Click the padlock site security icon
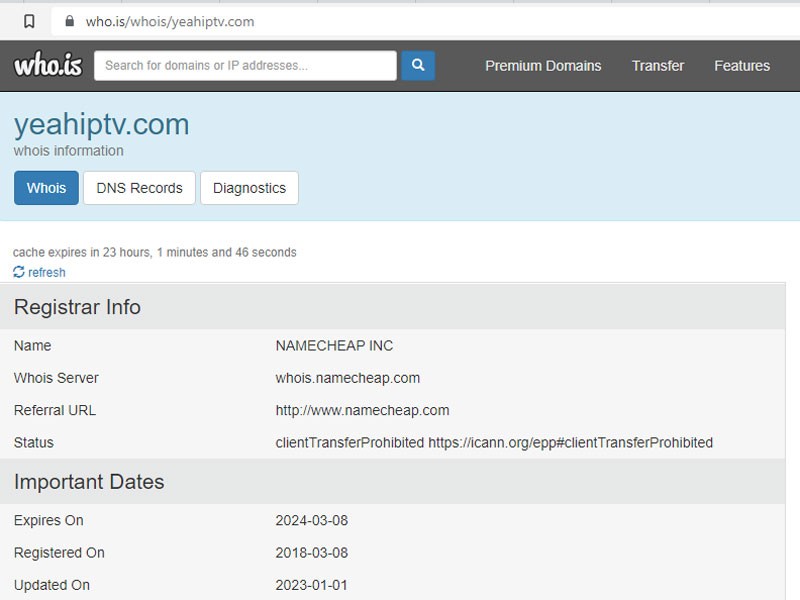The height and width of the screenshot is (600, 800). click(x=70, y=21)
